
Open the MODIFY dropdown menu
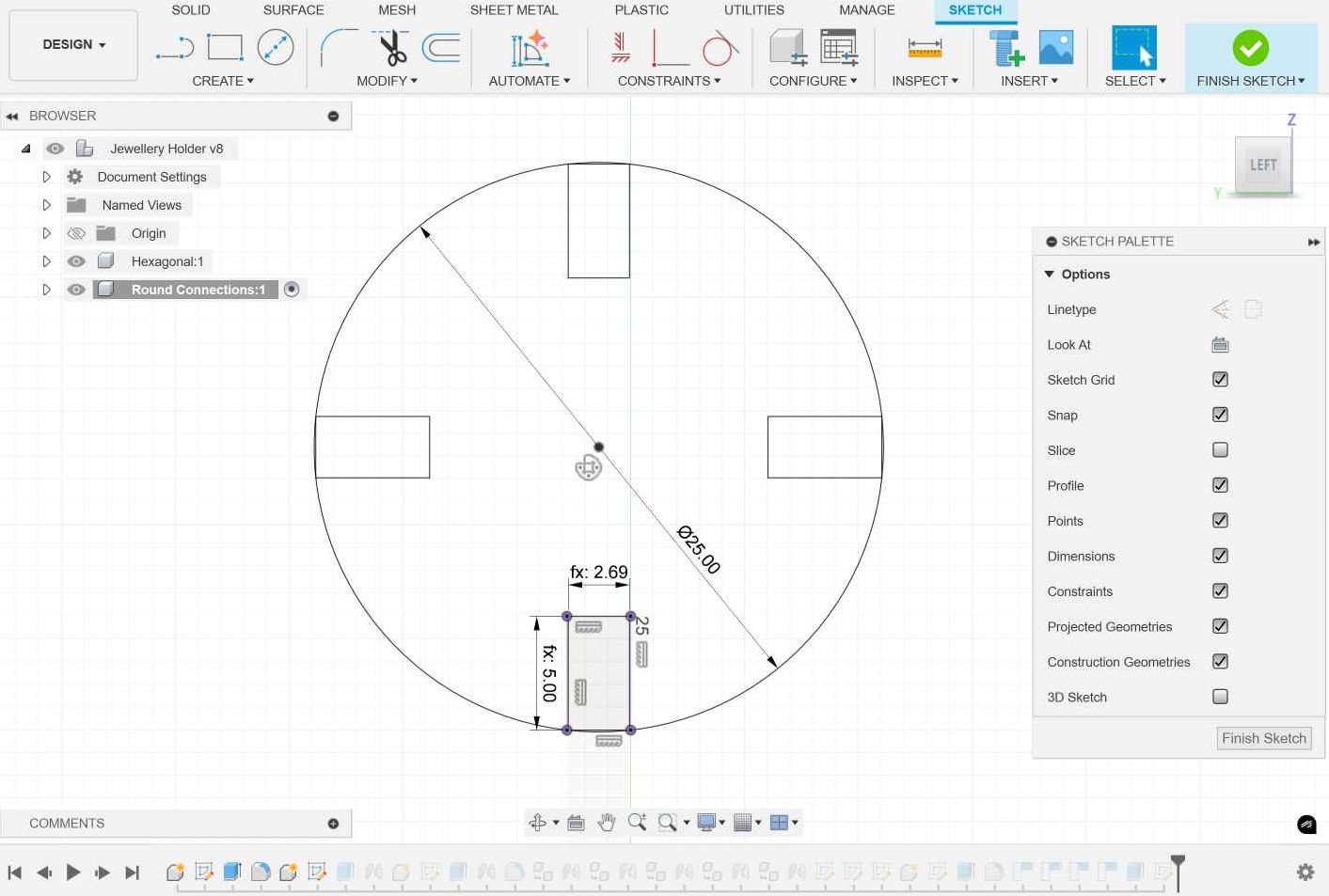[x=387, y=81]
